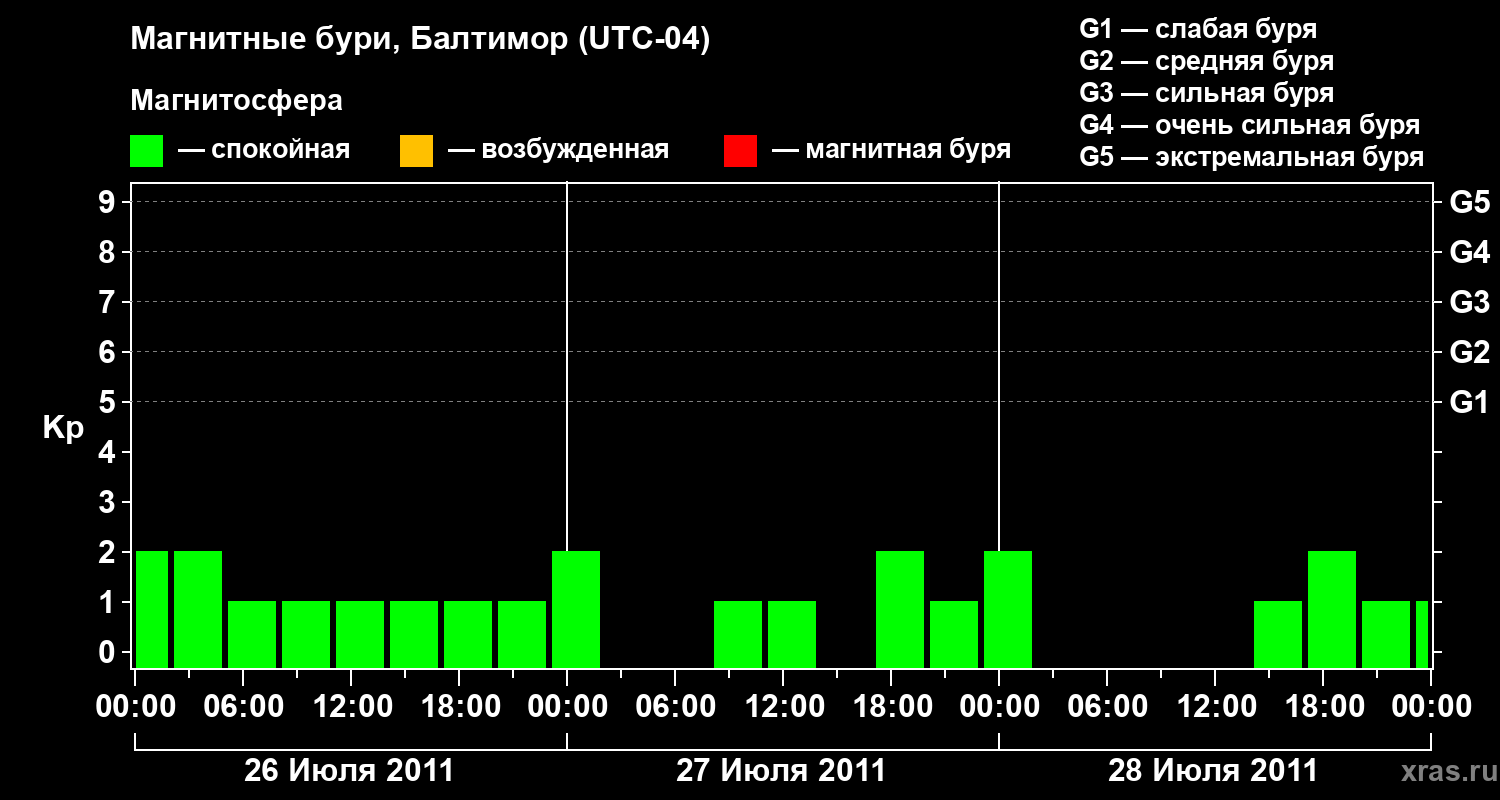Image resolution: width=1500 pixels, height=800 pixels.
Task: Click the 18:00 label of 26 Июля
Action: (459, 707)
